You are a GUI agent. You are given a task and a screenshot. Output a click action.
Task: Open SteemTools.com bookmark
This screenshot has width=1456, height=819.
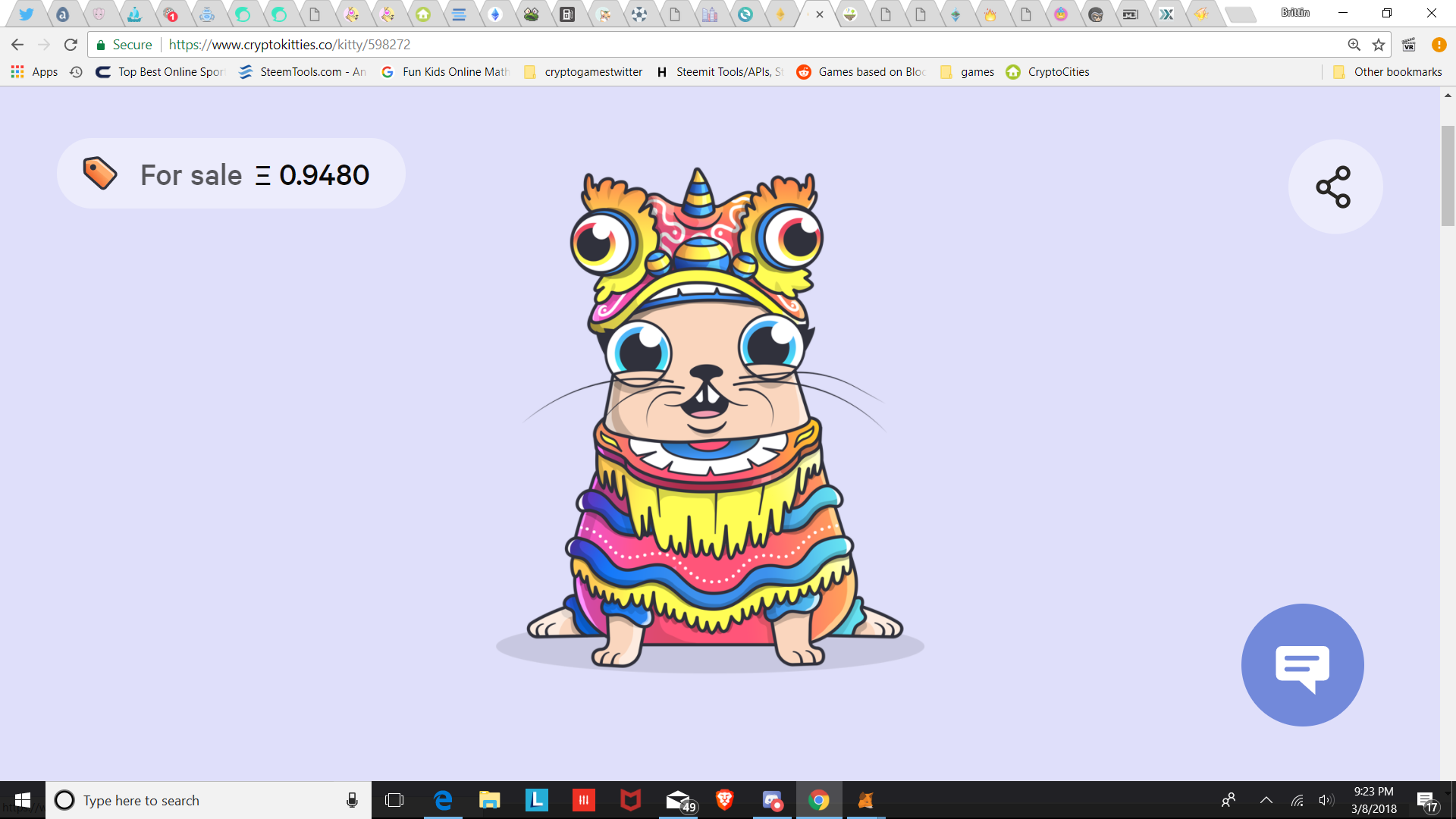[x=302, y=72]
